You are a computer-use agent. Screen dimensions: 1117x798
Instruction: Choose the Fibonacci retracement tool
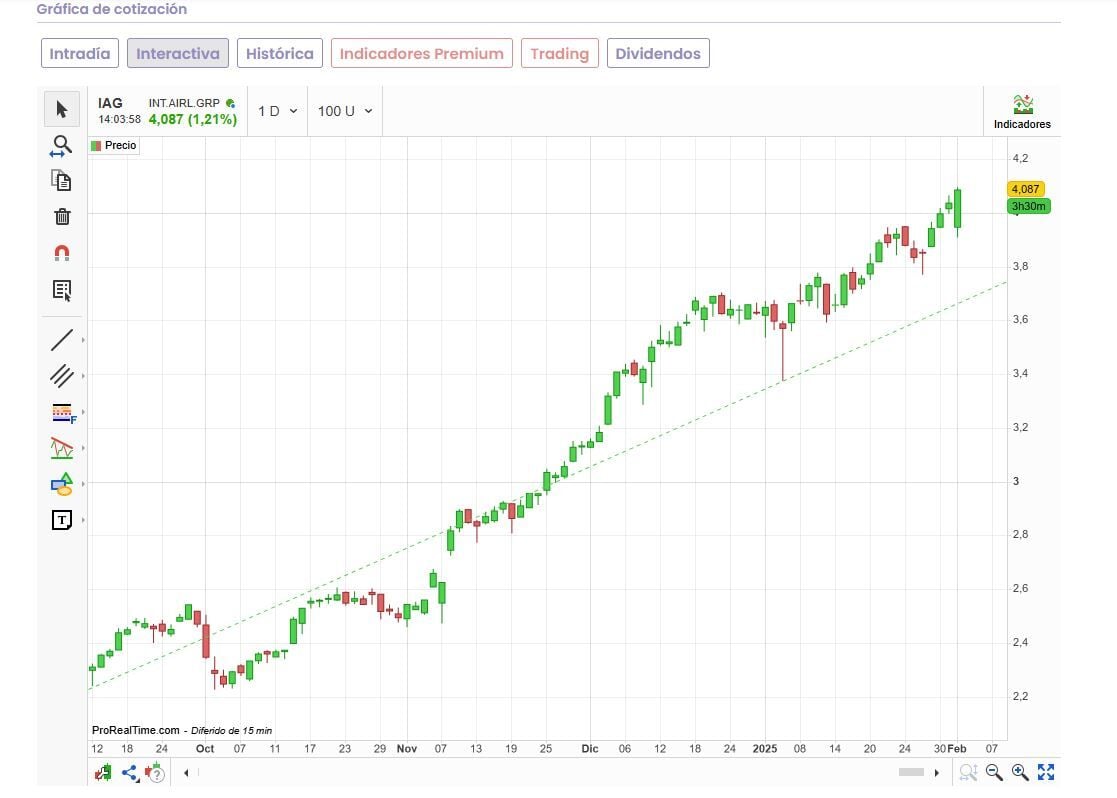click(x=62, y=412)
